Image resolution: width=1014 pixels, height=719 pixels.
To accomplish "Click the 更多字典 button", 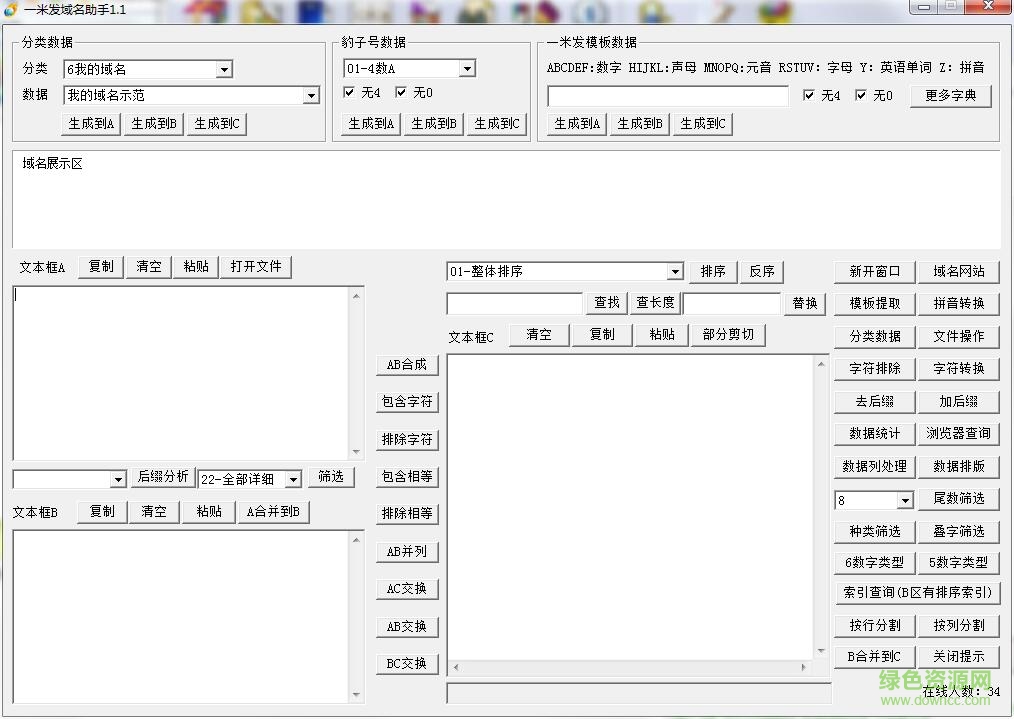I will [950, 95].
